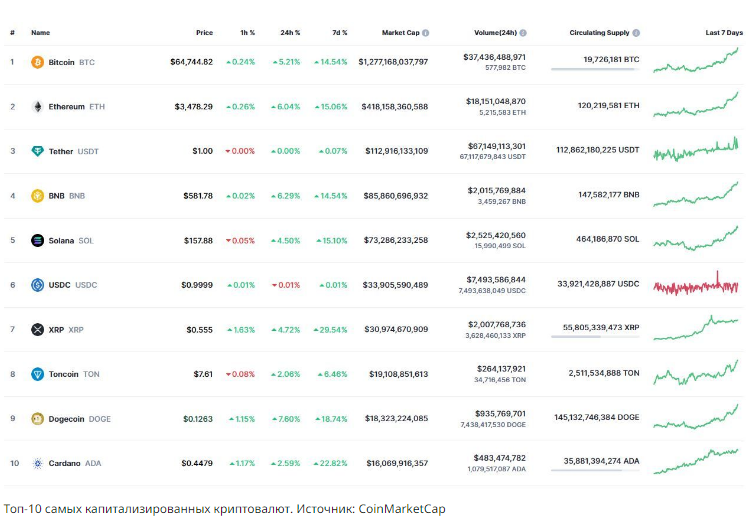This screenshot has width=749, height=529.
Task: Click Dogecoin supply 145,132,746,384 DOGE
Action: (x=597, y=418)
